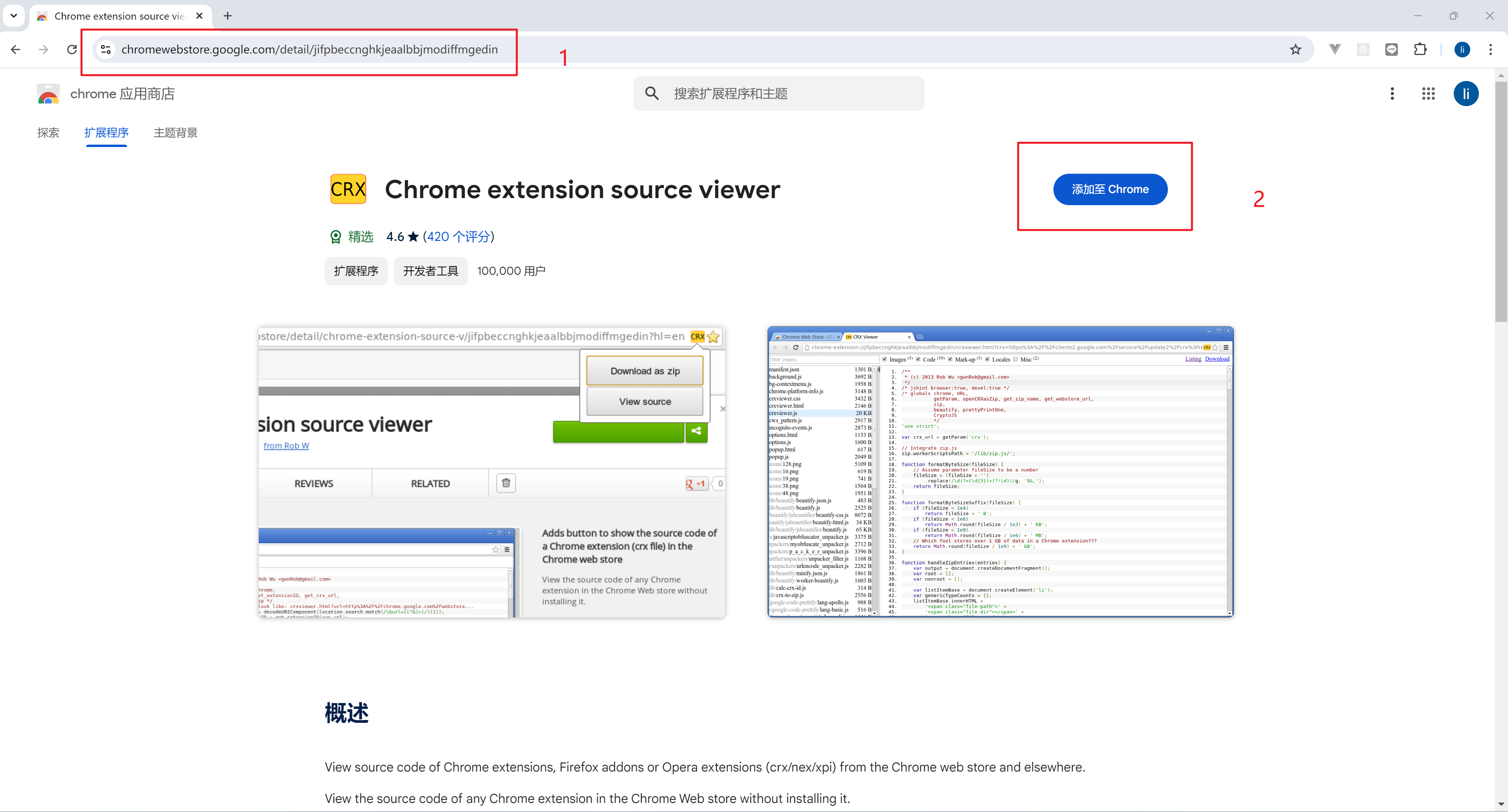Close the Chrome extension source viewer tab
Screen dimensions: 1508x812
pyautogui.click(x=200, y=16)
